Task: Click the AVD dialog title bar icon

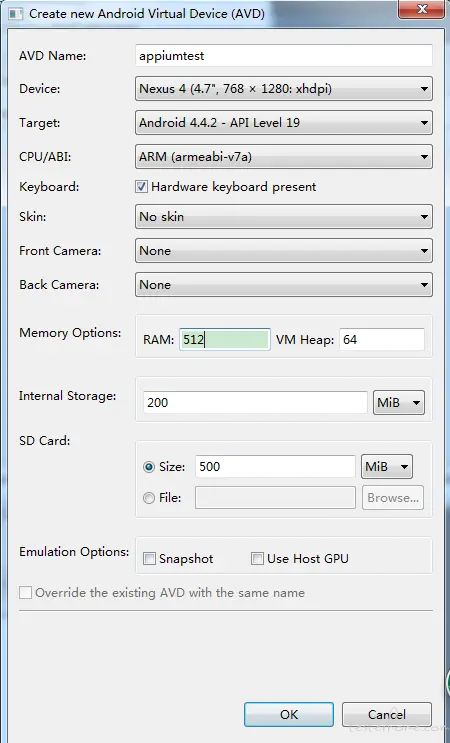Action: (15, 13)
